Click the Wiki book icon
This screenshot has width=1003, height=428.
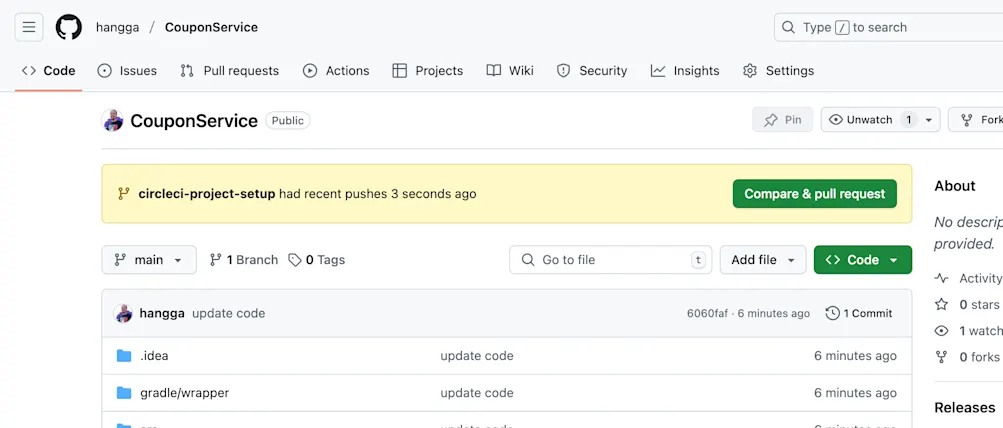point(493,71)
